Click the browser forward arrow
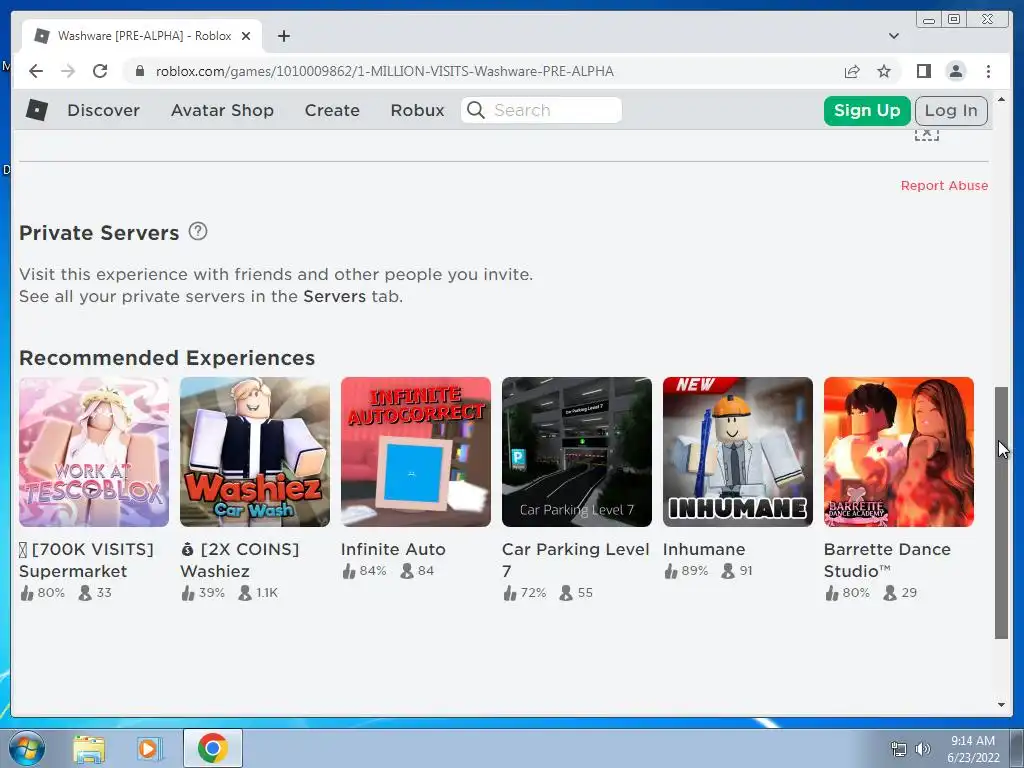This screenshot has width=1024, height=768. point(68,71)
